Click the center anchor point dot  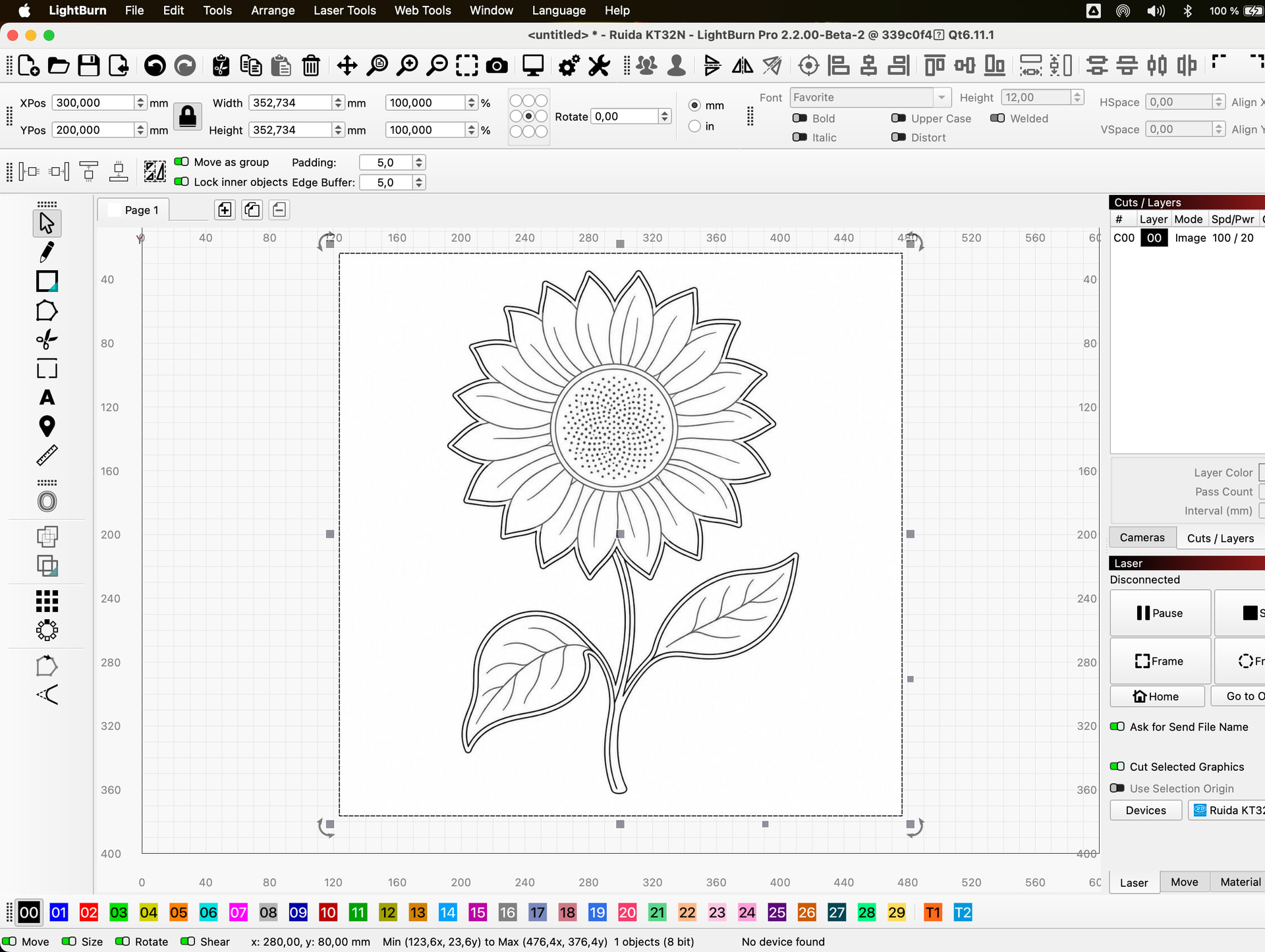tap(528, 116)
